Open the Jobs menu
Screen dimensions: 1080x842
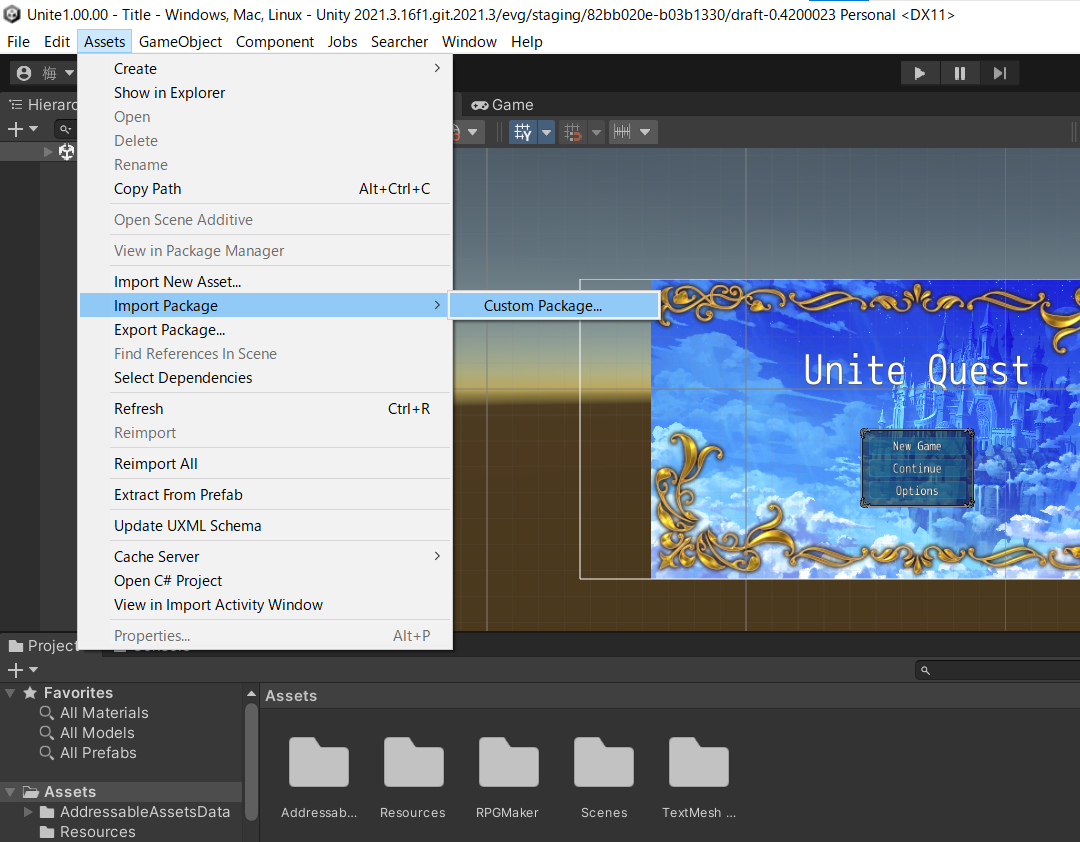point(342,42)
